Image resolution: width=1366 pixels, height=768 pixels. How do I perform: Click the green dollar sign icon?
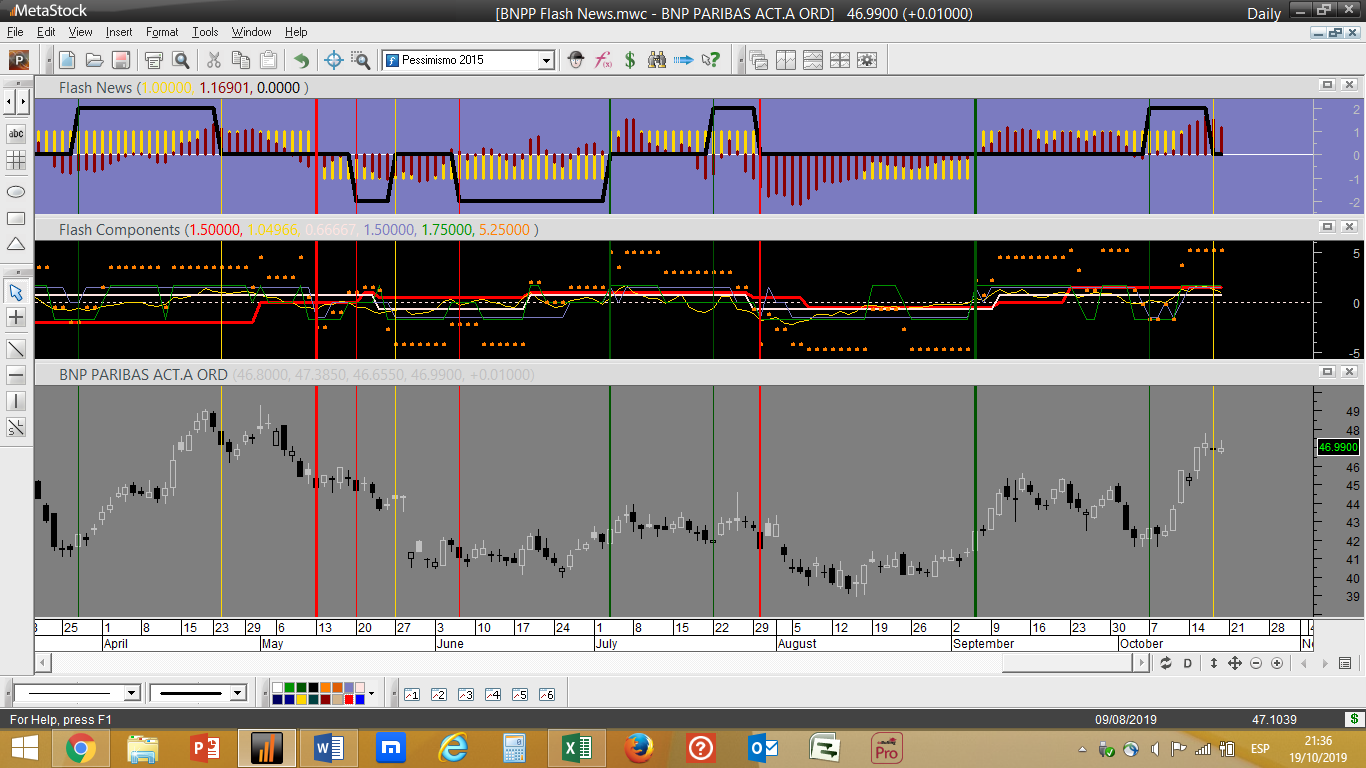click(630, 60)
